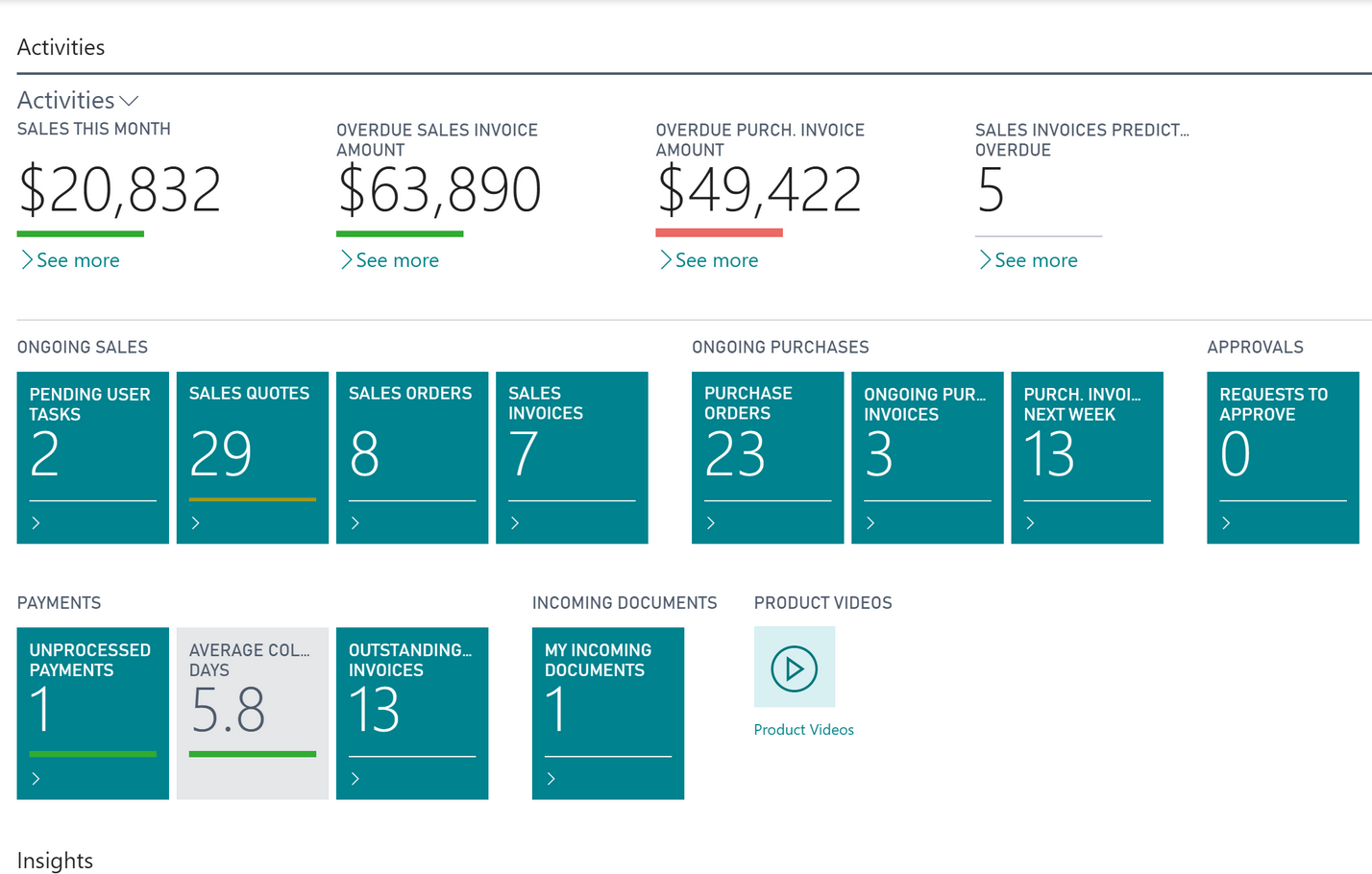The height and width of the screenshot is (874, 1372).
Task: Click the arrow on Purchase Orders tile
Action: click(x=710, y=523)
